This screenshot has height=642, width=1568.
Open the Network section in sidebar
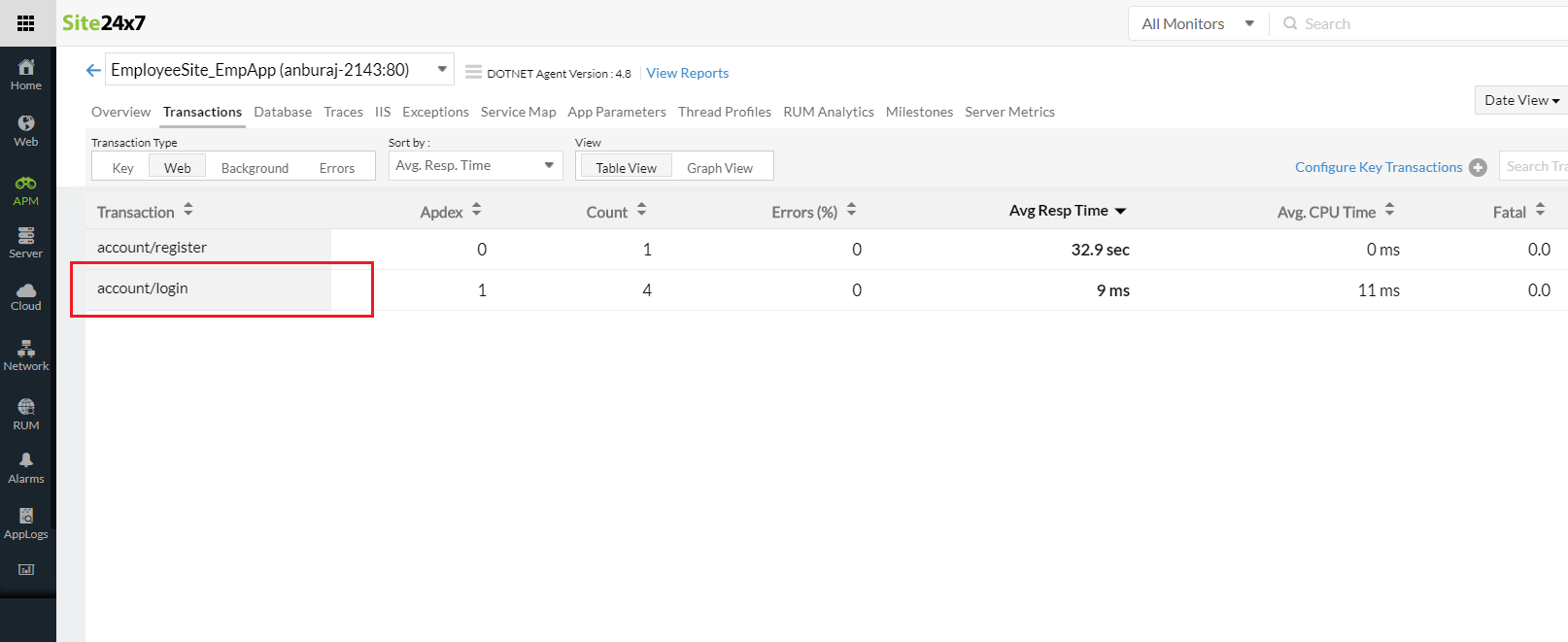tap(26, 355)
